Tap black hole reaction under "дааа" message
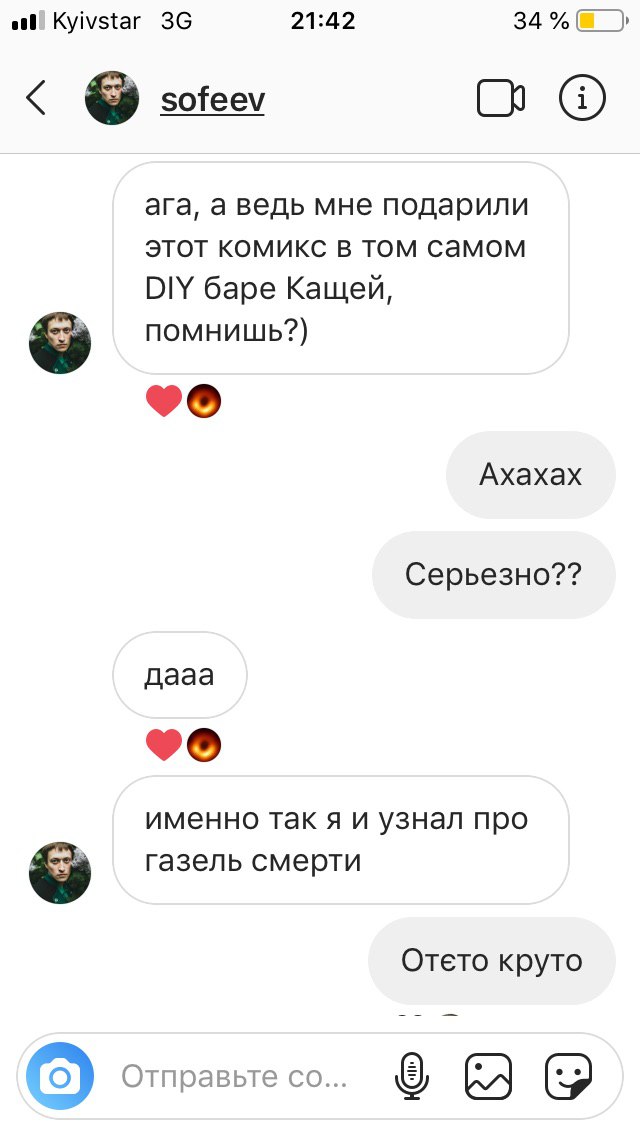The image size is (640, 1136). click(x=204, y=746)
